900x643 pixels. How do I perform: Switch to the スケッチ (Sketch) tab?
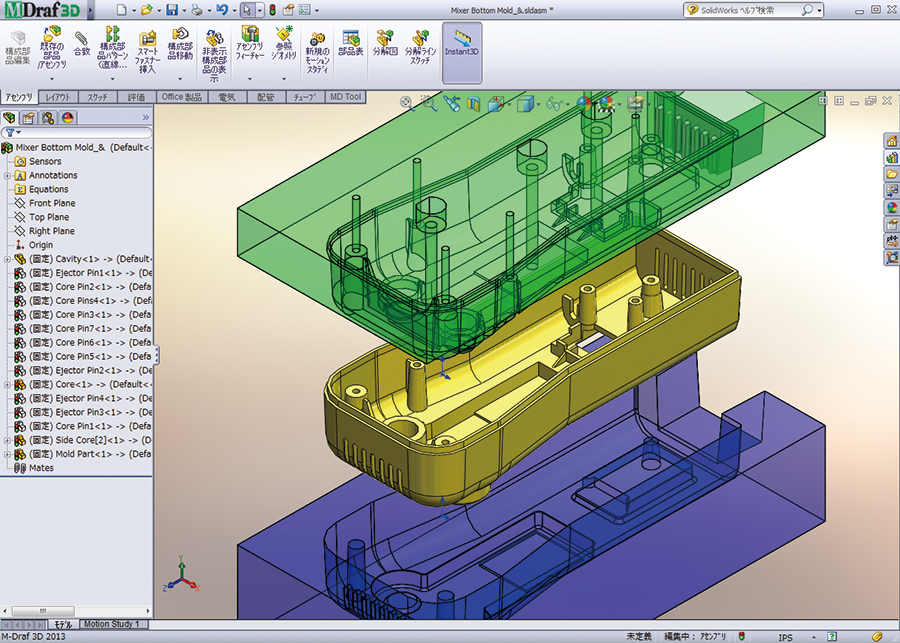point(98,97)
